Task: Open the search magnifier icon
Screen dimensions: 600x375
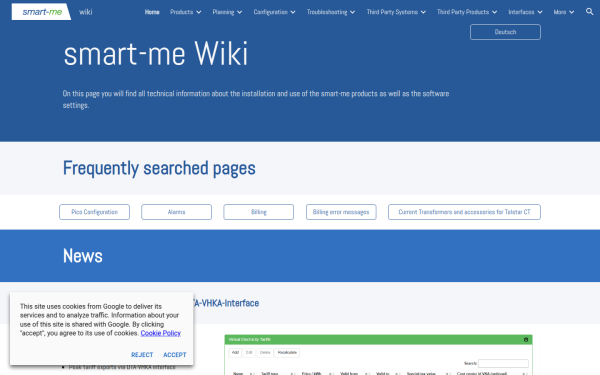Action: (x=589, y=12)
